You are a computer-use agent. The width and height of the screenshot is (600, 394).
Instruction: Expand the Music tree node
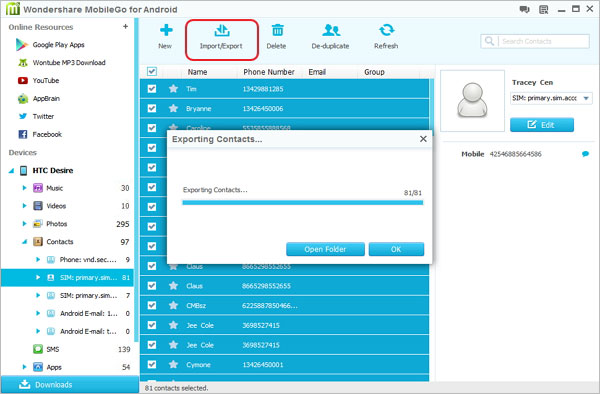coord(24,188)
